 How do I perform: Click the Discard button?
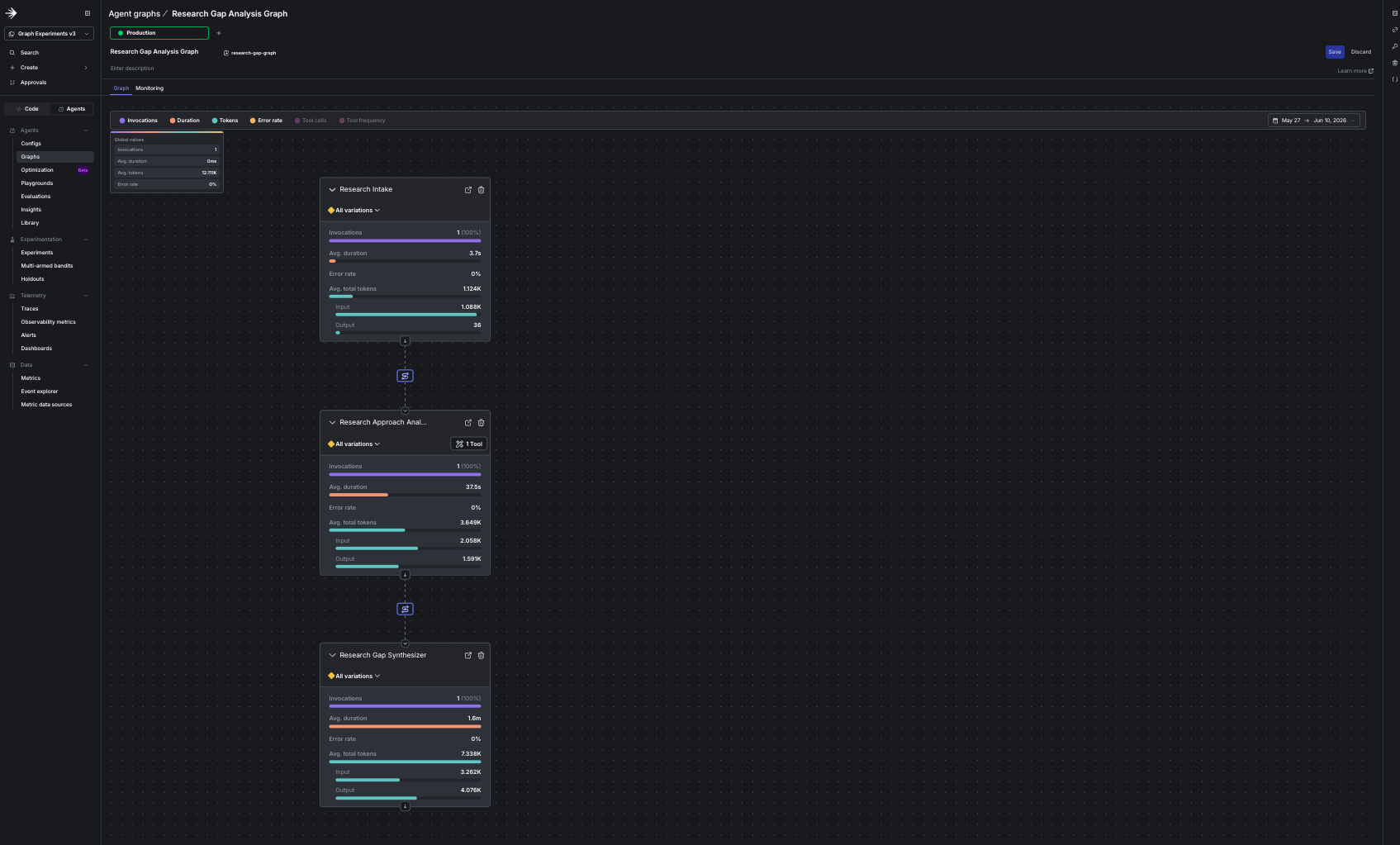(1361, 52)
